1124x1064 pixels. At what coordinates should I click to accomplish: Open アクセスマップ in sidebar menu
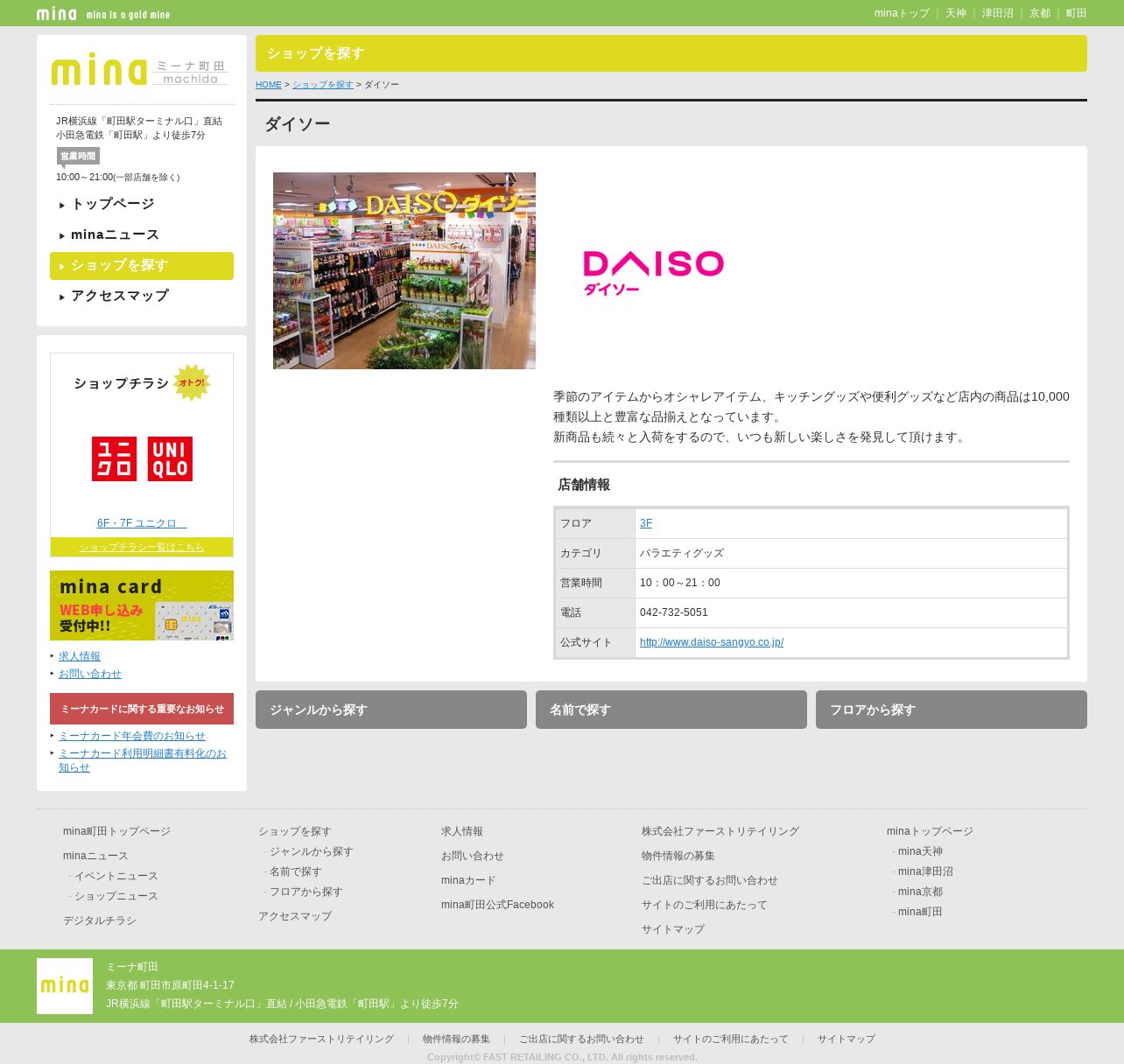click(x=142, y=296)
